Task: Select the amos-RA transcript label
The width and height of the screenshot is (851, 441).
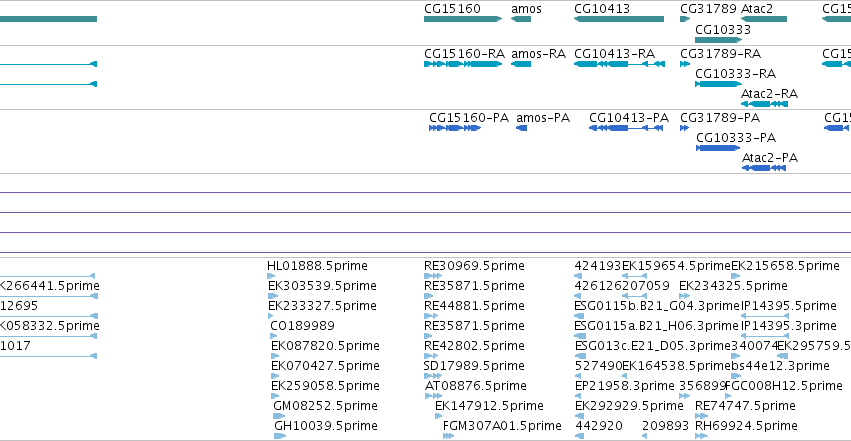Action: [538, 54]
